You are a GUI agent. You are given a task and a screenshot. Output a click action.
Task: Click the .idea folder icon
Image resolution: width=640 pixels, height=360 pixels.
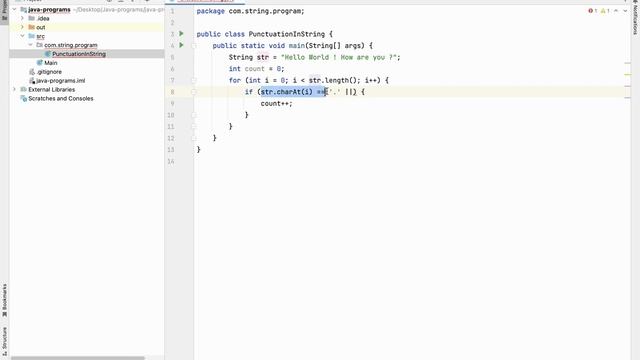[32, 18]
